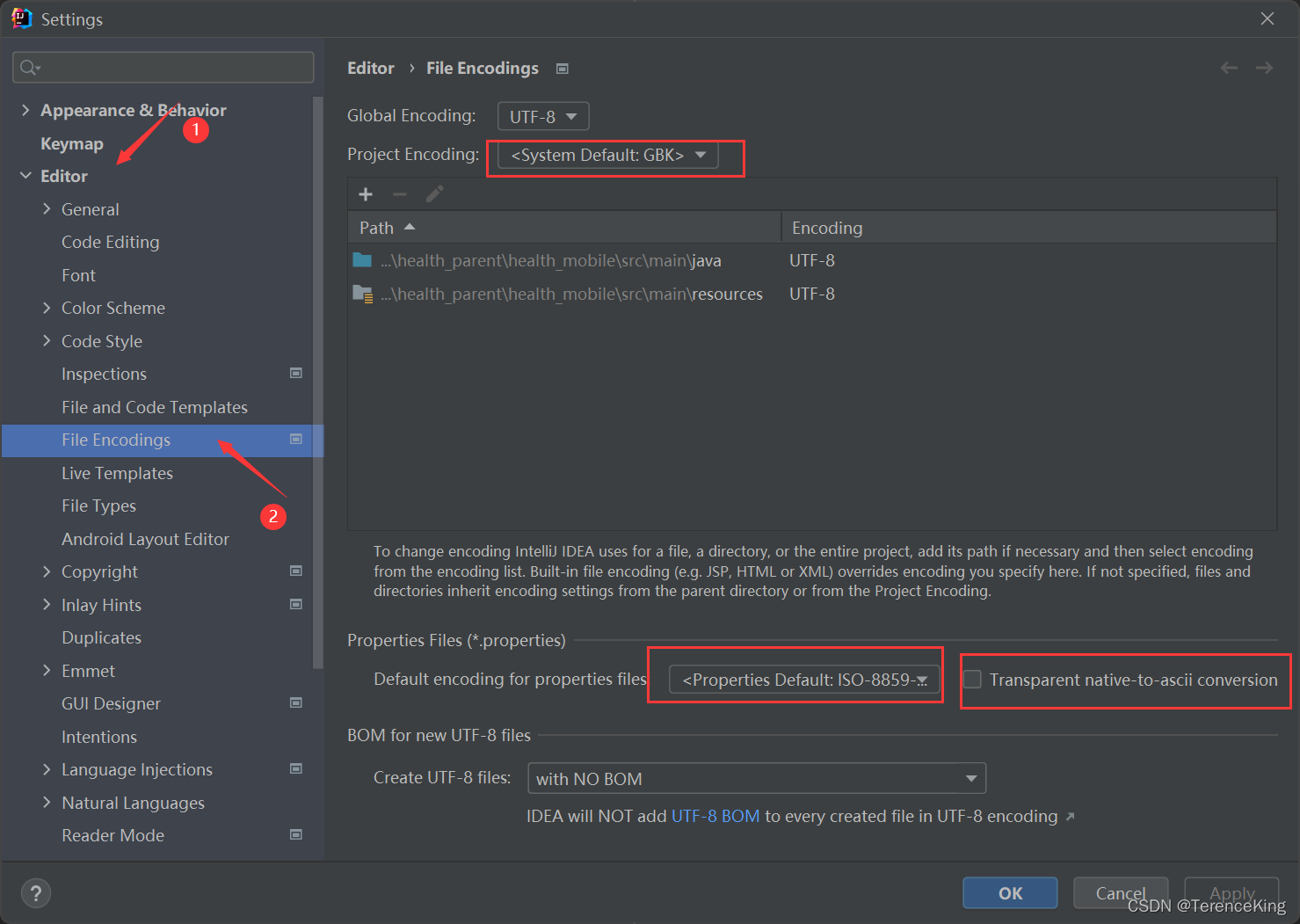The width and height of the screenshot is (1300, 924).
Task: Click project icon beside Inlay Hints
Action: click(x=296, y=604)
